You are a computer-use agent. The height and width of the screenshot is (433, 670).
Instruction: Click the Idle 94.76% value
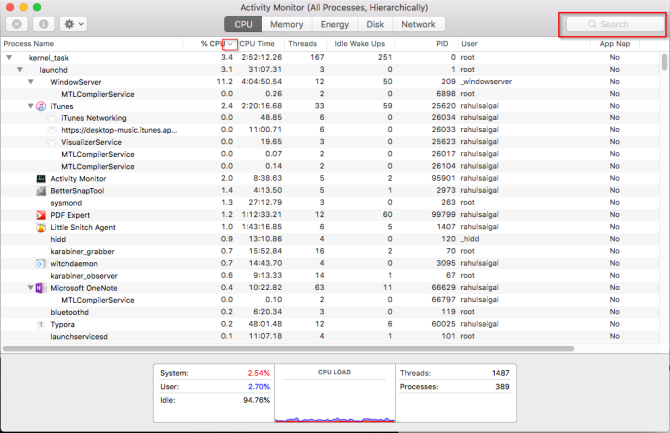256,401
